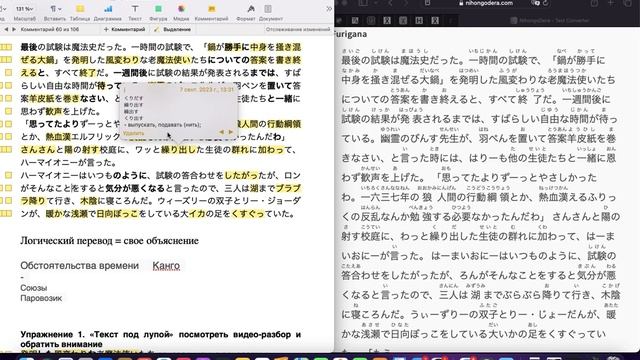Click the Комментарий toolbar icon

click(211, 9)
